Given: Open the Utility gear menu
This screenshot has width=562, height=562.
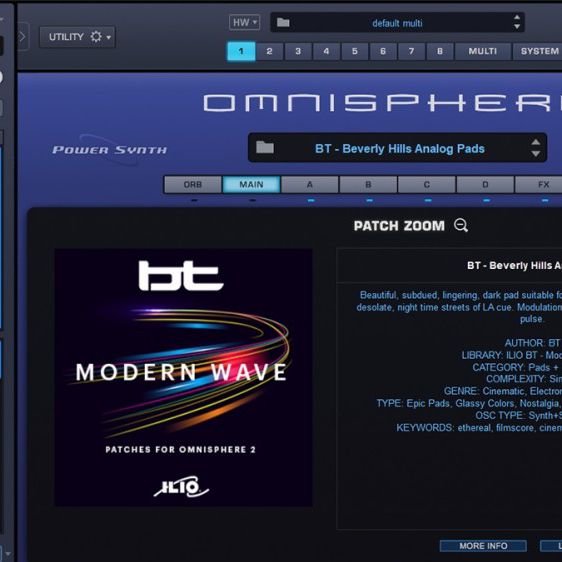Looking at the screenshot, I should 77,37.
